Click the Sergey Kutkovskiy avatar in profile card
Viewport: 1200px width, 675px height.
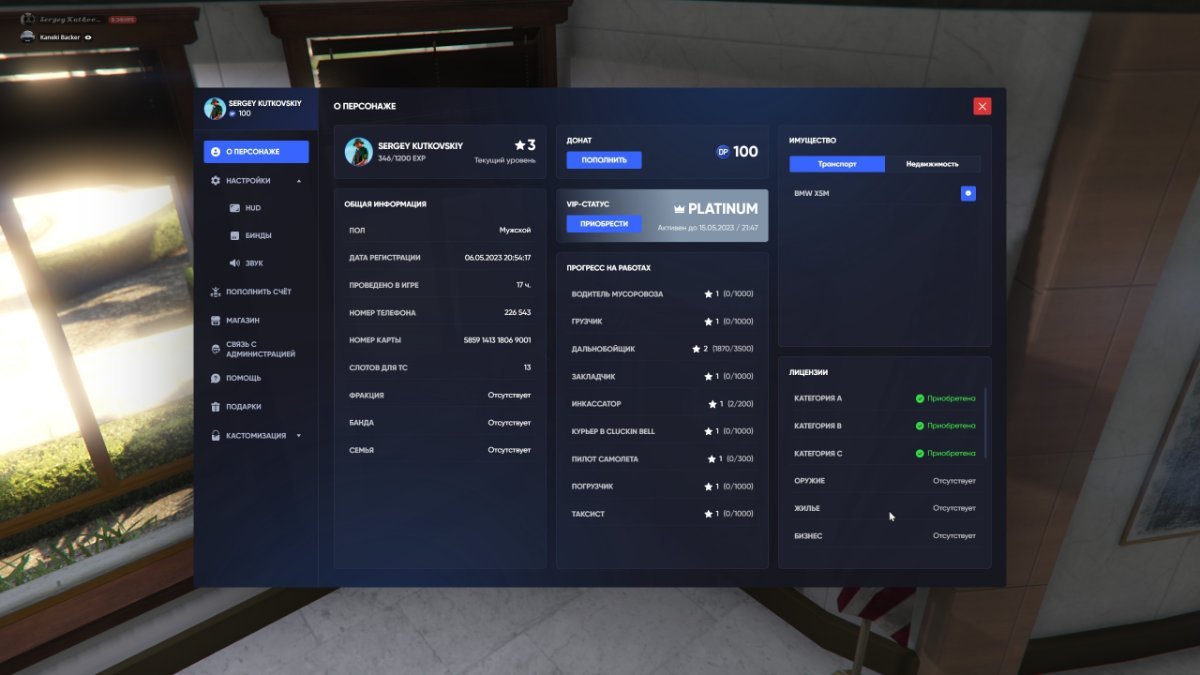(359, 152)
